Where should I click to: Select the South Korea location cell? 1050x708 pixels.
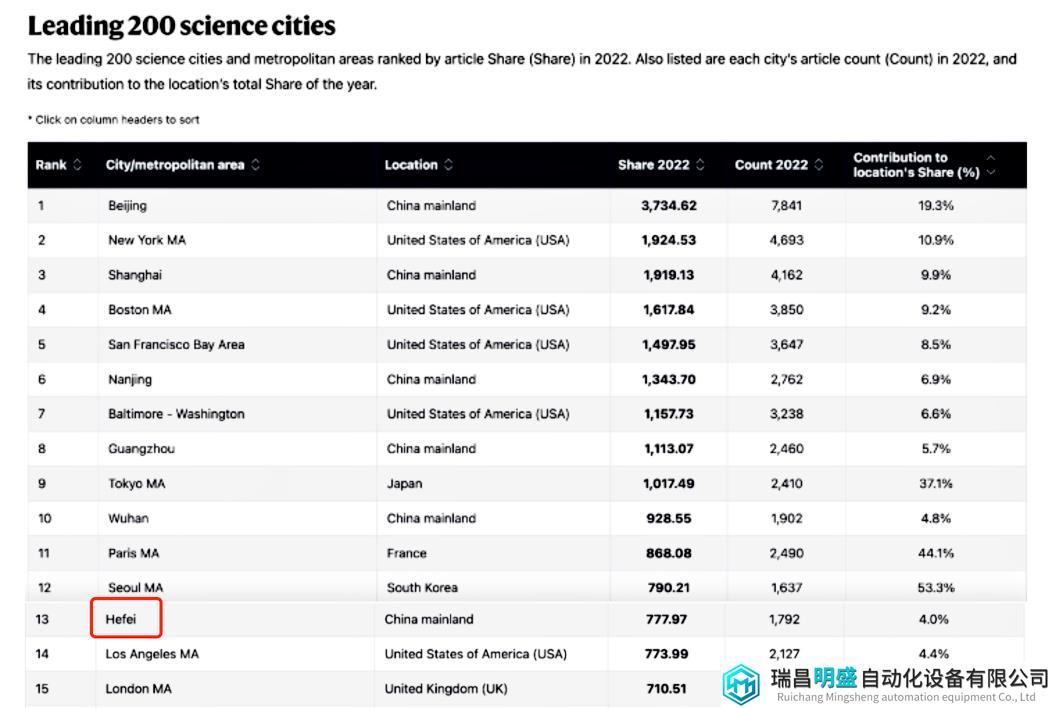tap(422, 587)
